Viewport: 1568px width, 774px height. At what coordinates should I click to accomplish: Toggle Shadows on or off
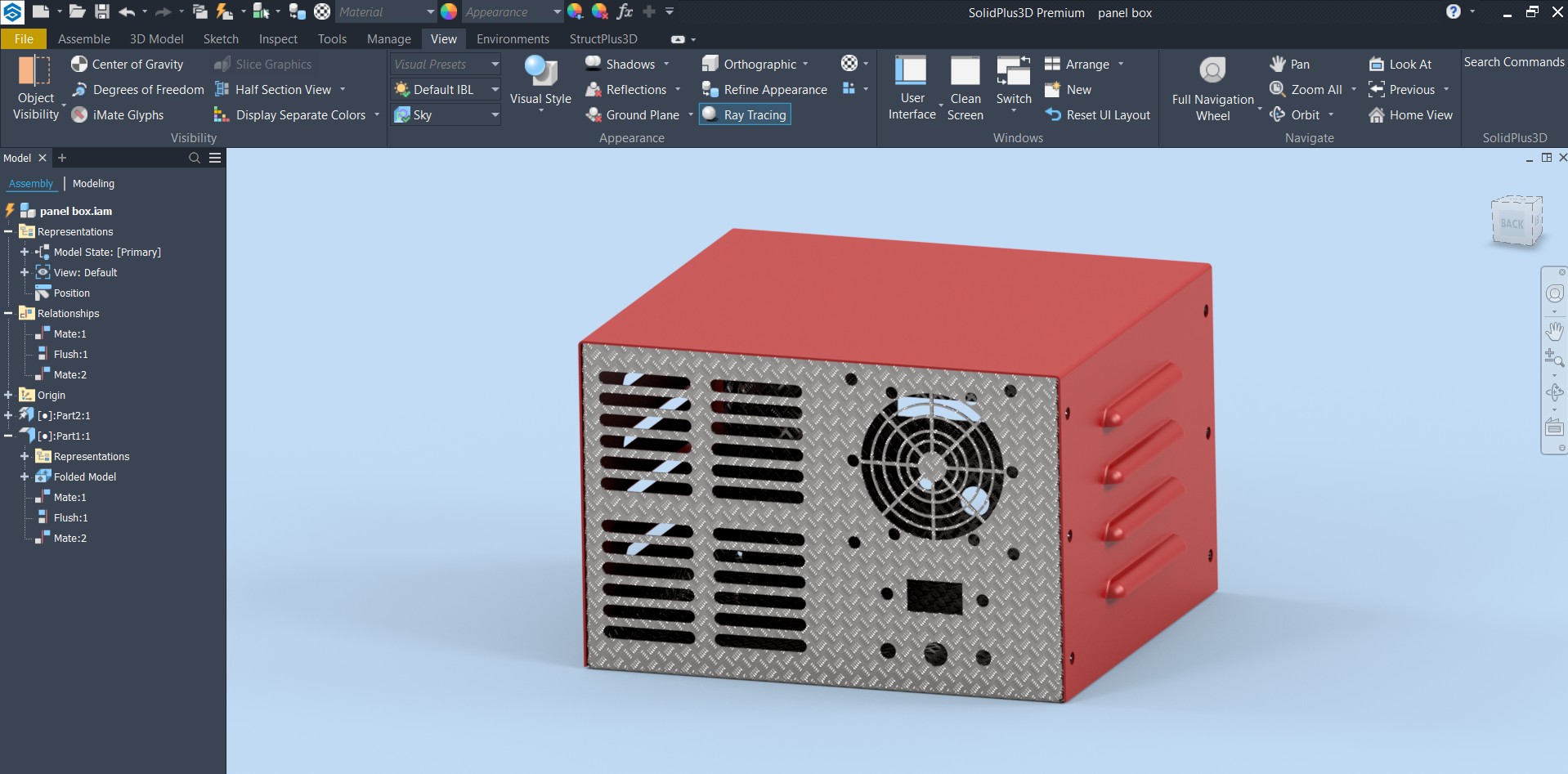pos(620,65)
